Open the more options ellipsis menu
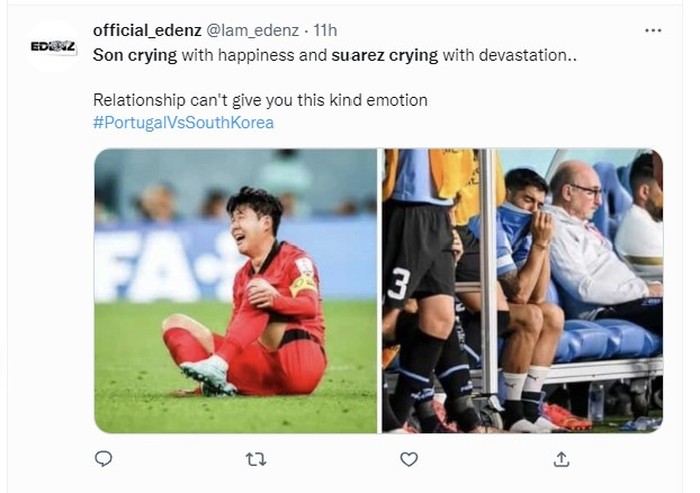The width and height of the screenshot is (700, 493). coord(653,30)
